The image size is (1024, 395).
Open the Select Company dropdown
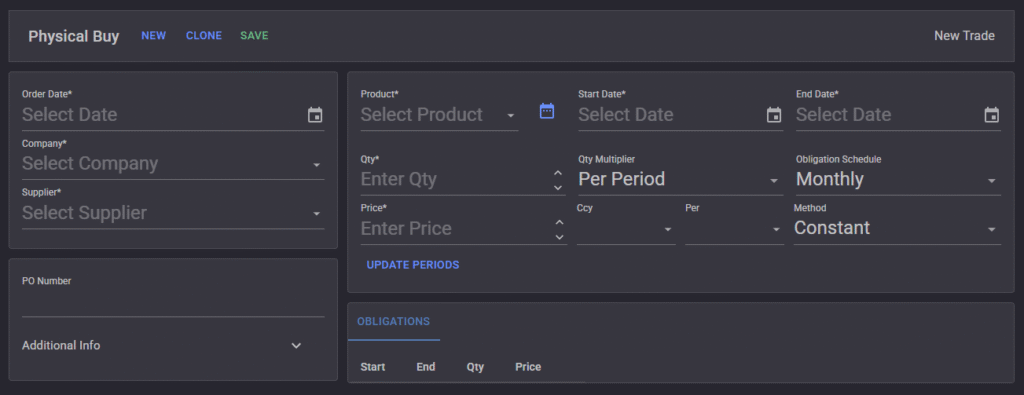173,164
